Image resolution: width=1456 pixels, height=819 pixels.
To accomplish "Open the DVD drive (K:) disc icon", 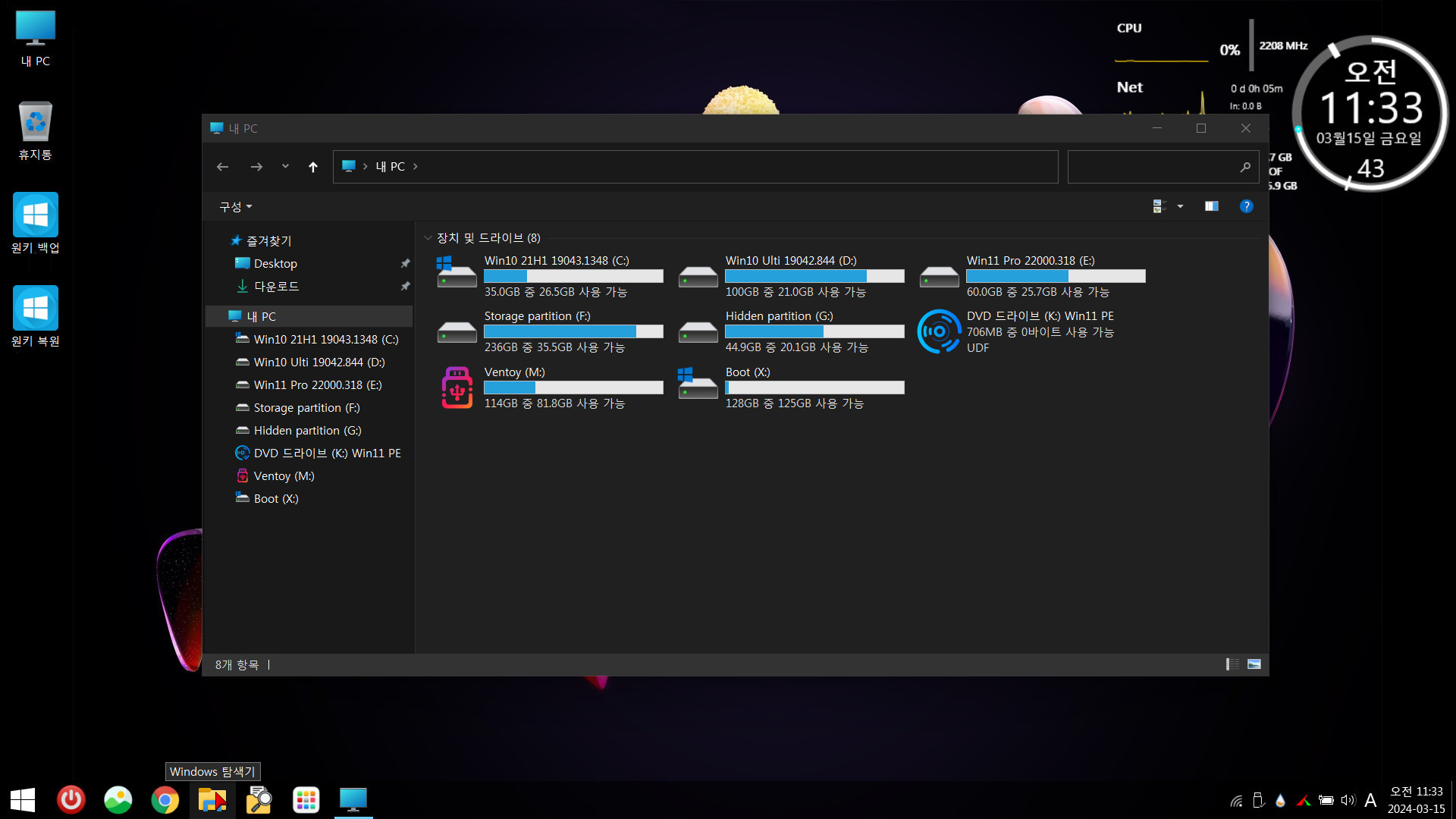I will (939, 331).
